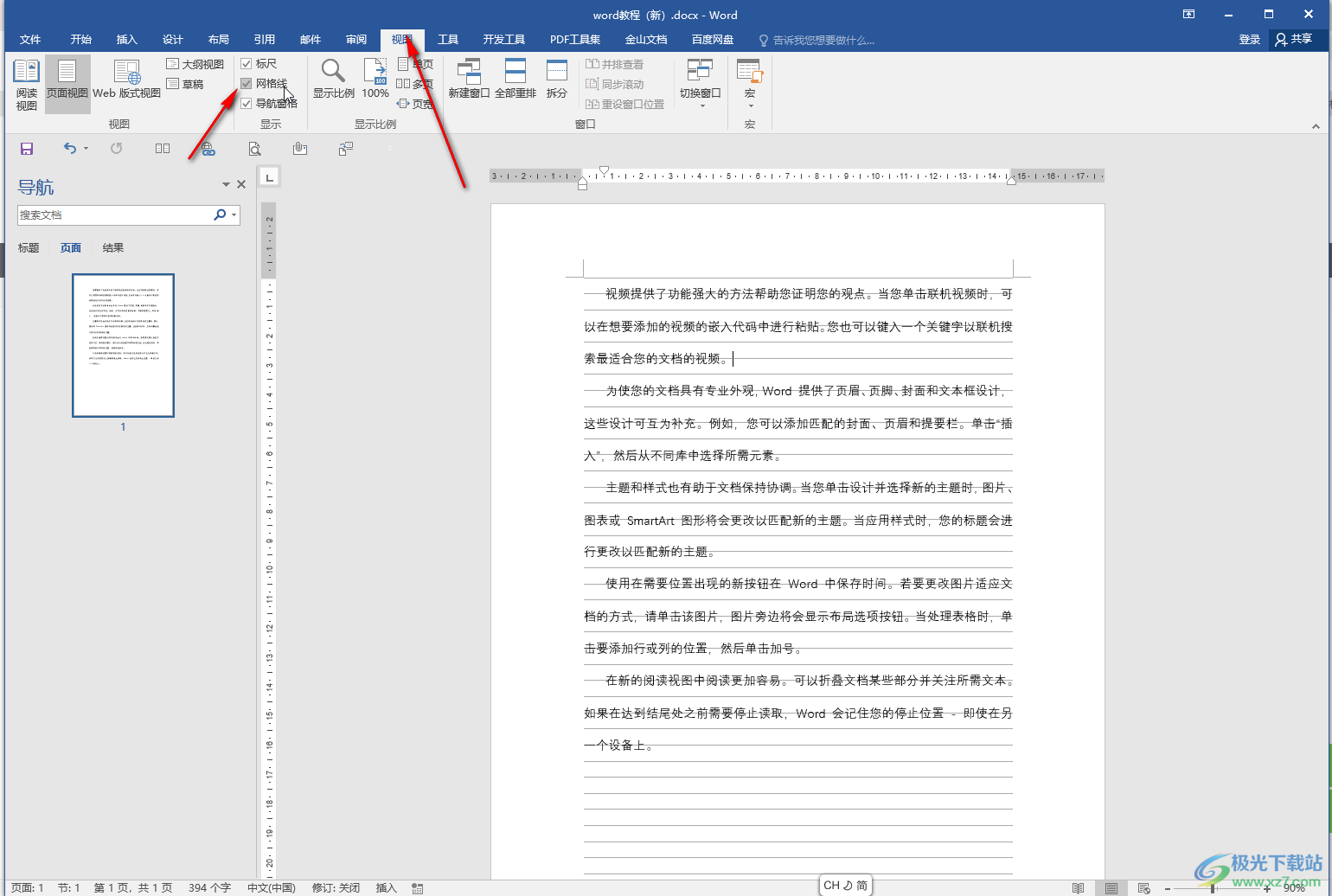The image size is (1332, 896).
Task: Open the 引用 tab
Action: [x=265, y=40]
